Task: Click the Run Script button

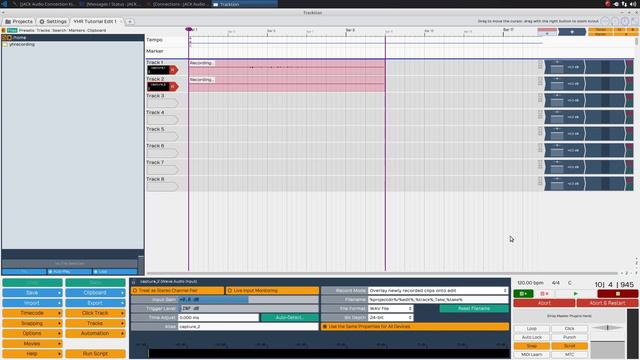Action: 95,354
